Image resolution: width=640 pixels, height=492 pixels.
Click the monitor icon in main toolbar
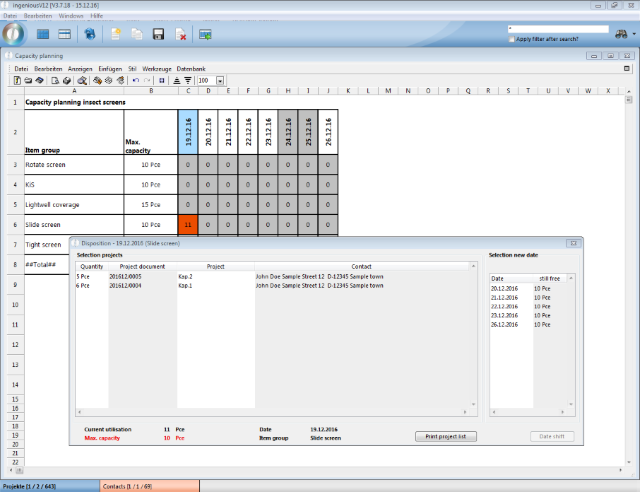[x=205, y=35]
